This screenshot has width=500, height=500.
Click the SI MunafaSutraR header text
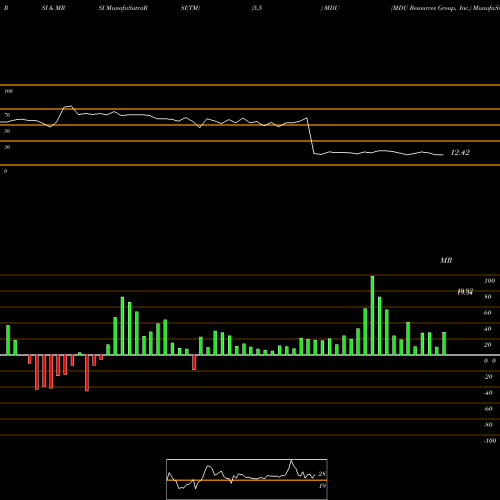coord(123,8)
